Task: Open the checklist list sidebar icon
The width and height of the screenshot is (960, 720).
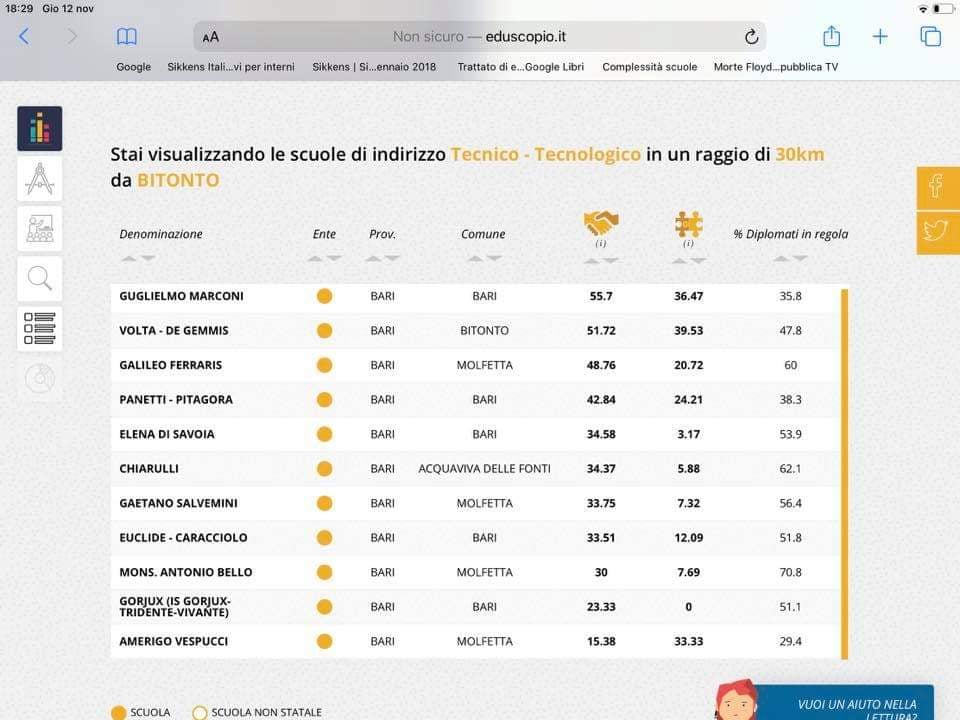Action: pyautogui.click(x=40, y=329)
